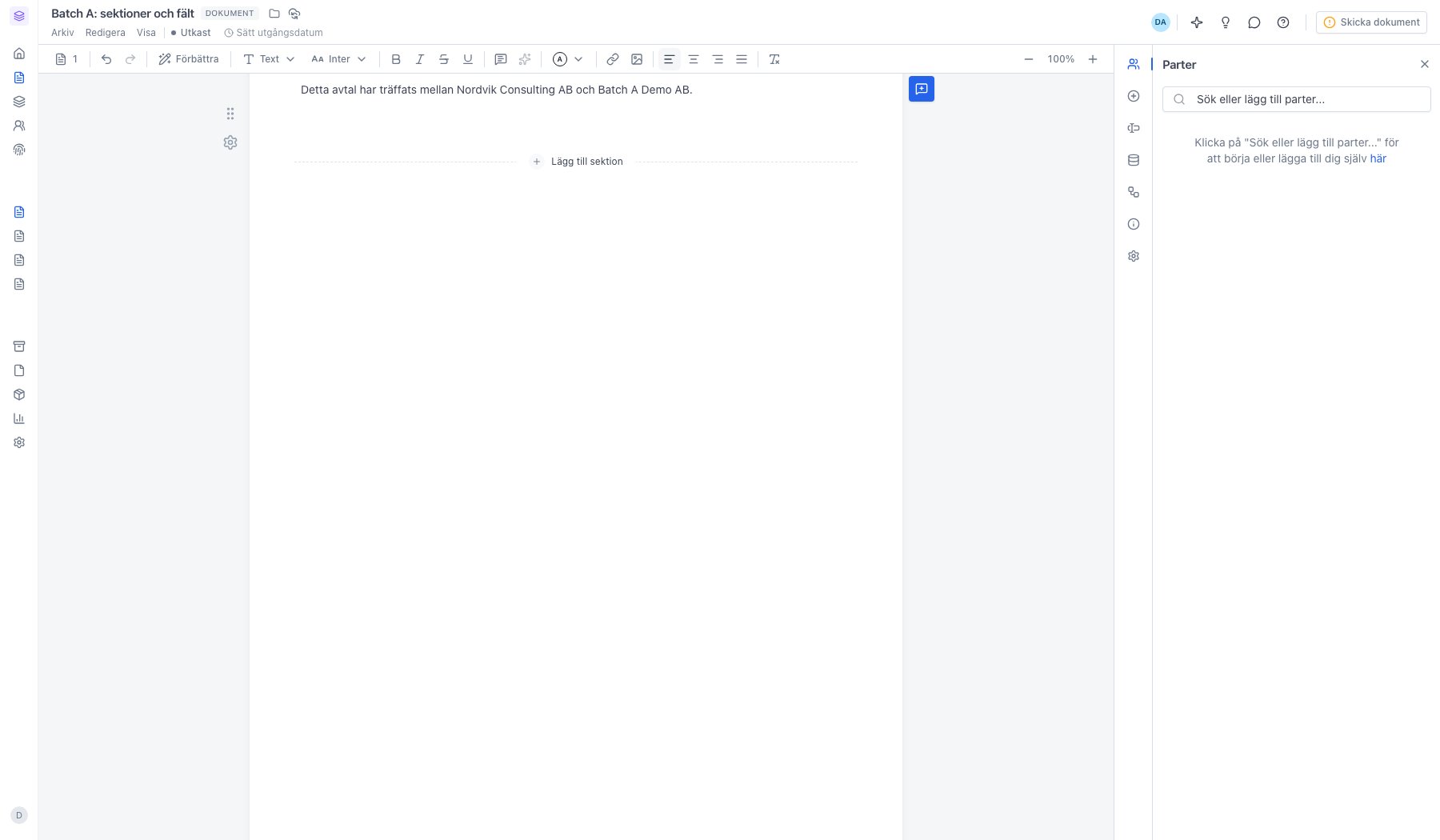Insert an image via the toolbar
Screen dimensions: 1440x840
pyautogui.click(x=637, y=59)
